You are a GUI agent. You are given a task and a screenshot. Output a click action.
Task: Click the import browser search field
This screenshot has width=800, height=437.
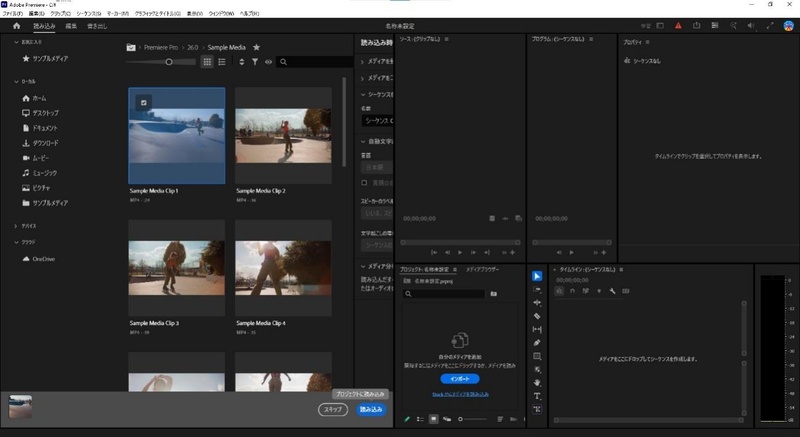pyautogui.click(x=315, y=62)
